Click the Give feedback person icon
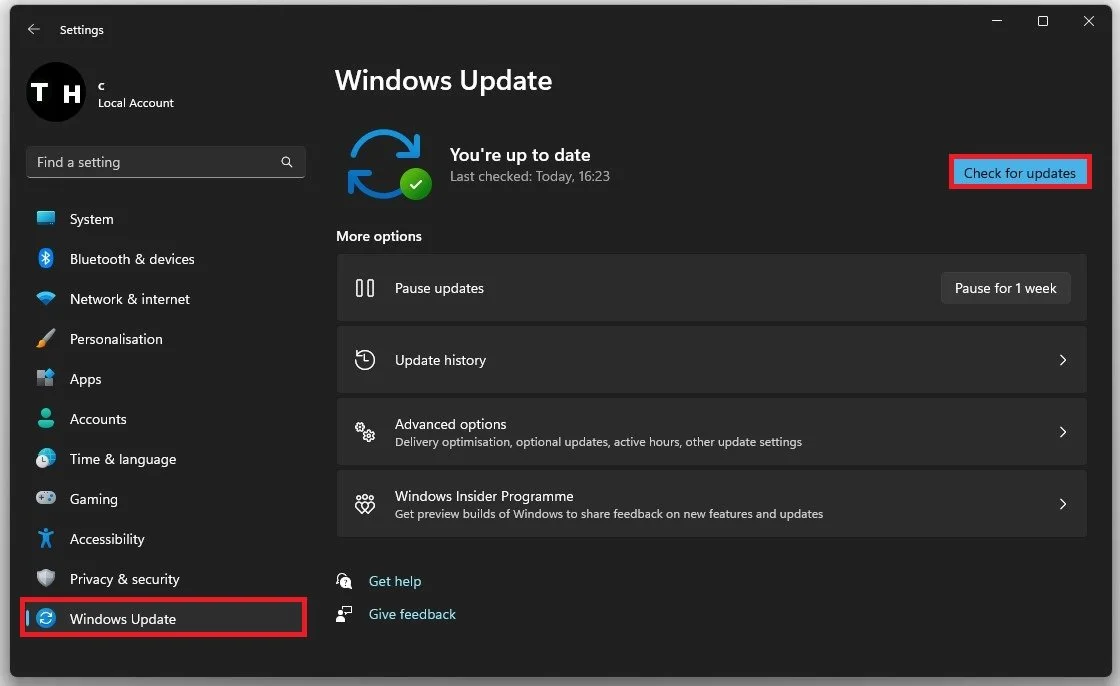The width and height of the screenshot is (1120, 686). pos(344,614)
